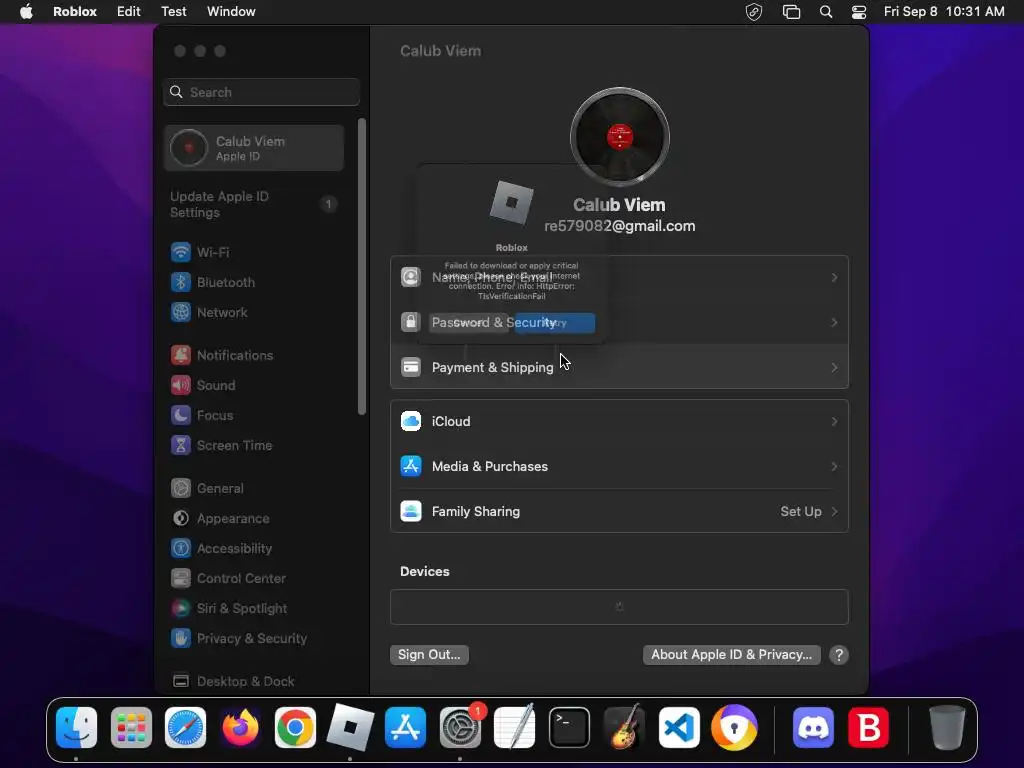Open Google Chrome from the dock
Screen dimensions: 1024x768
pyautogui.click(x=295, y=728)
